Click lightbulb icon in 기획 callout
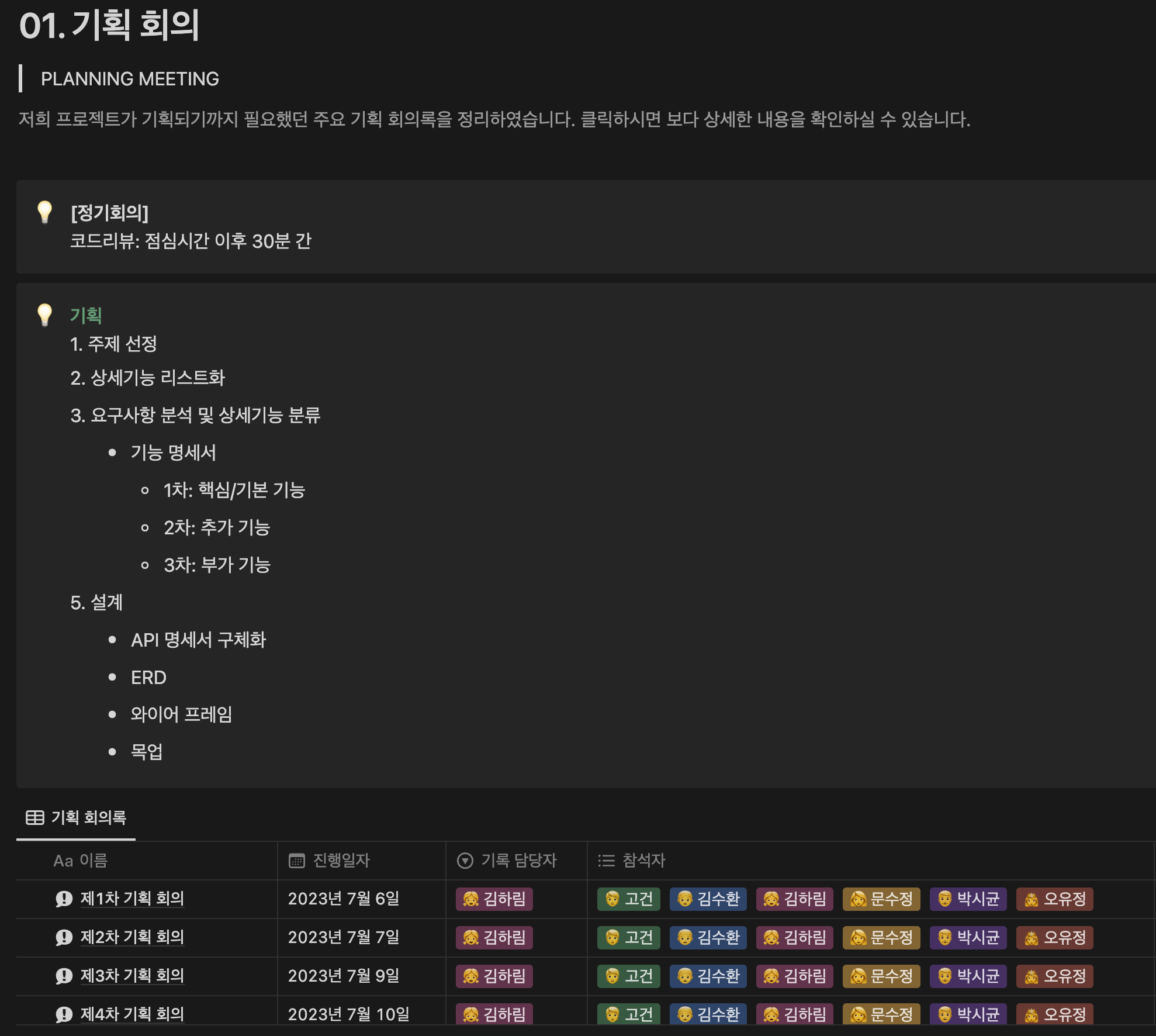Viewport: 1156px width, 1036px height. (45, 315)
